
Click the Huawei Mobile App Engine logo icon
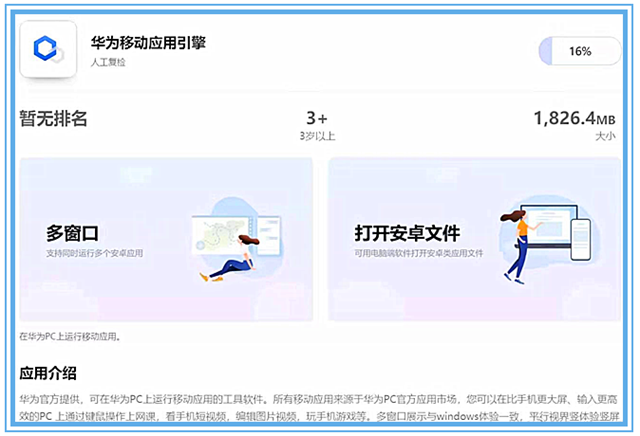[48, 49]
